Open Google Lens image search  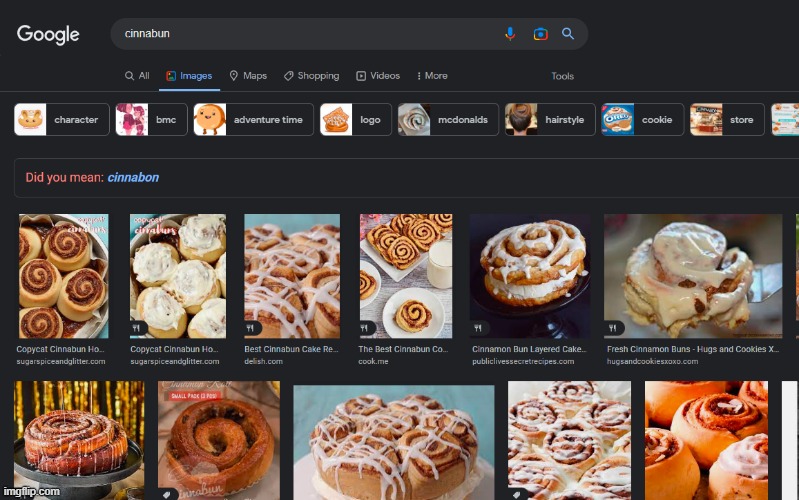tap(540, 34)
